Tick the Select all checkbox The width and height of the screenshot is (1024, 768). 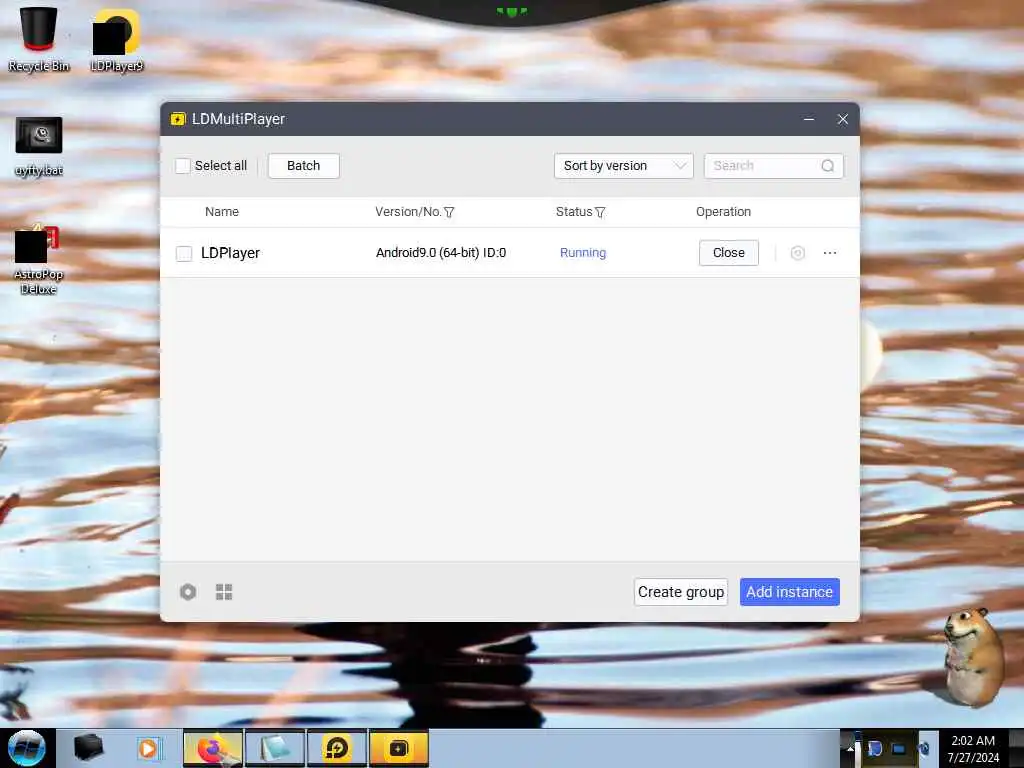coord(183,166)
